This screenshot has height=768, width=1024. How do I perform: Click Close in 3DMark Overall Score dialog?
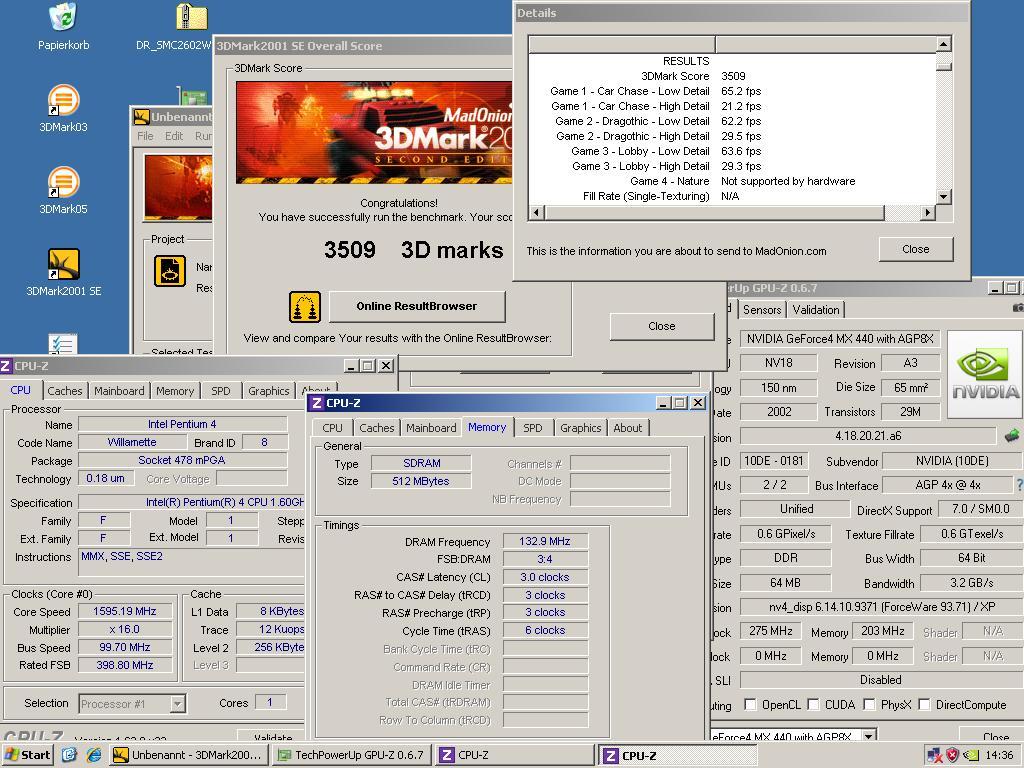(x=662, y=326)
